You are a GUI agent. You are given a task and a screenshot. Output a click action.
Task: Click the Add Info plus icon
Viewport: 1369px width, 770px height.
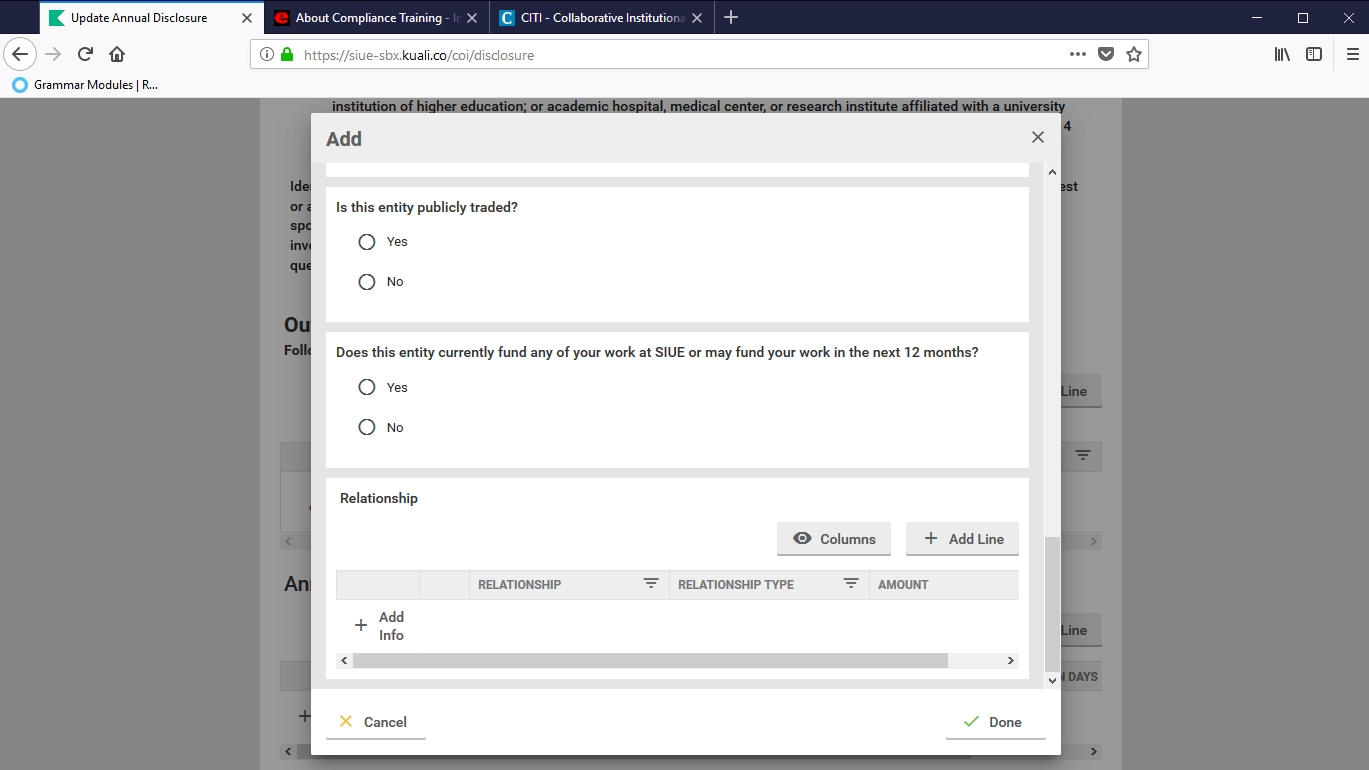[x=361, y=626]
